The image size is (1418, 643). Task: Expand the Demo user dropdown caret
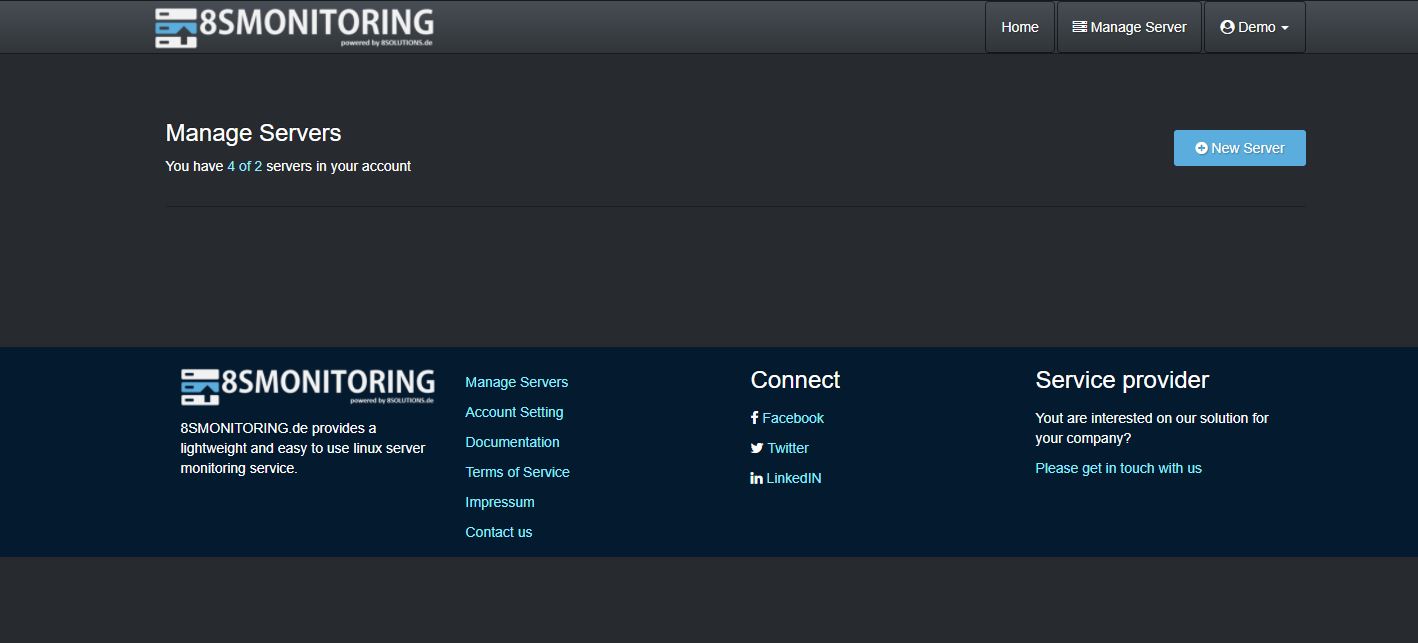[1284, 28]
